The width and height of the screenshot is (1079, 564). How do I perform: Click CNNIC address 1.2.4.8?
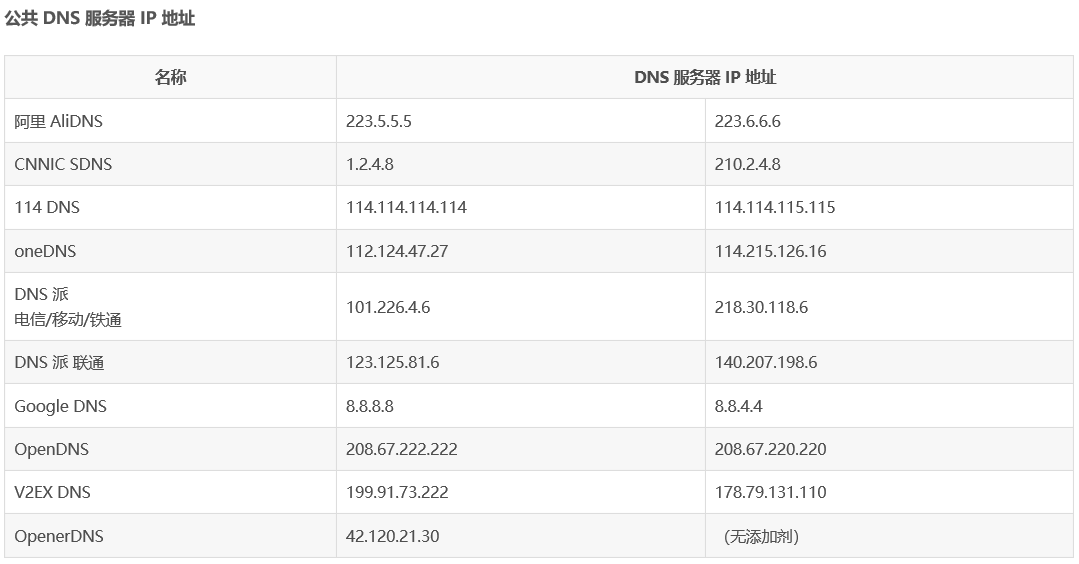[521, 164]
